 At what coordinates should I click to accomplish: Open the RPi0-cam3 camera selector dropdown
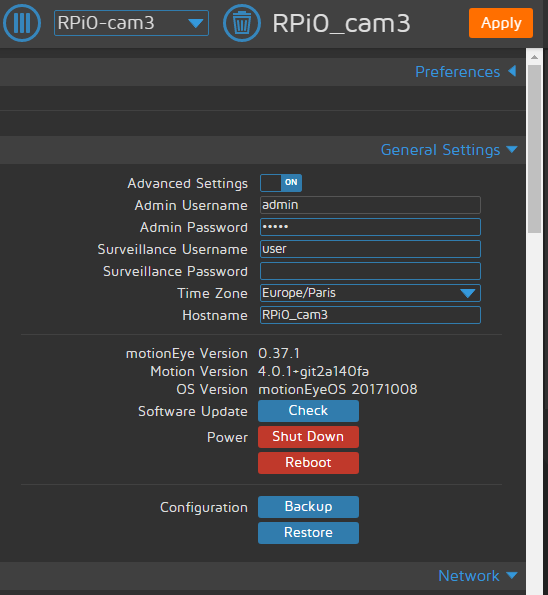(131, 23)
